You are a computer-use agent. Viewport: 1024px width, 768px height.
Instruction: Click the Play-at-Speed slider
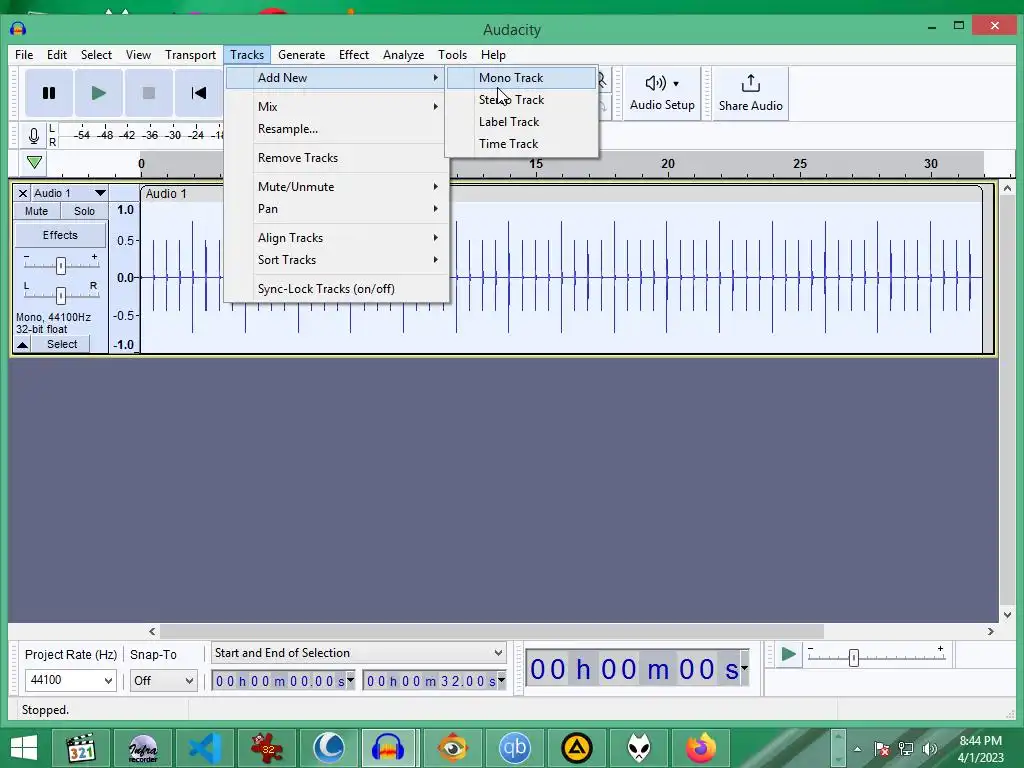[x=877, y=657]
